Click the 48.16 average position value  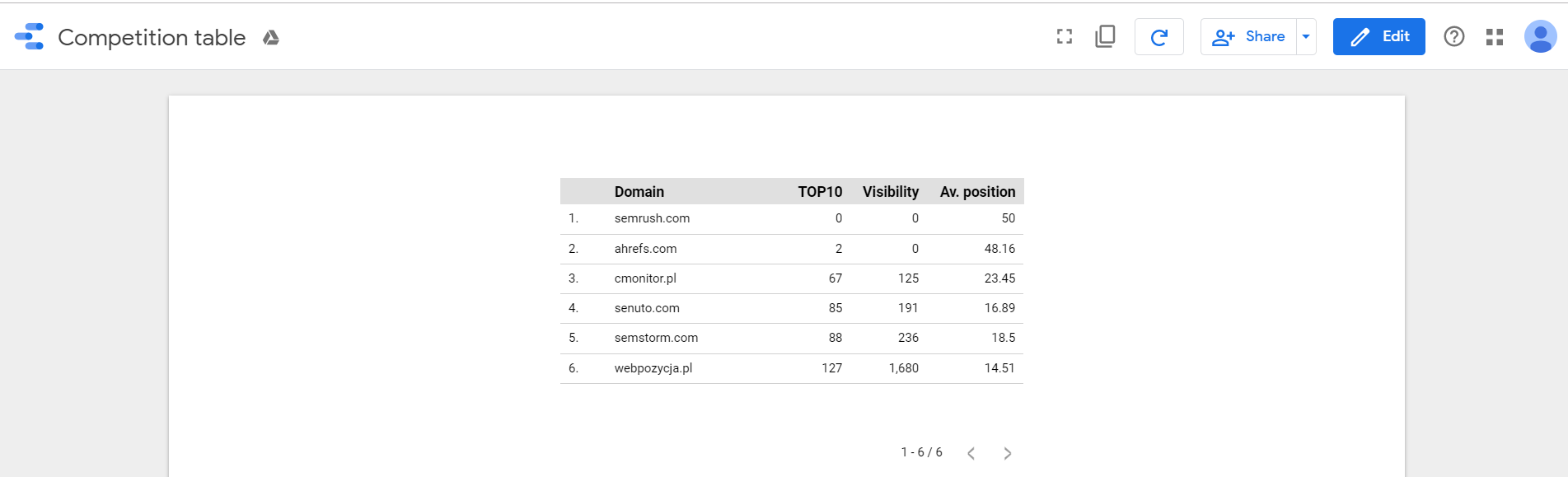point(999,249)
